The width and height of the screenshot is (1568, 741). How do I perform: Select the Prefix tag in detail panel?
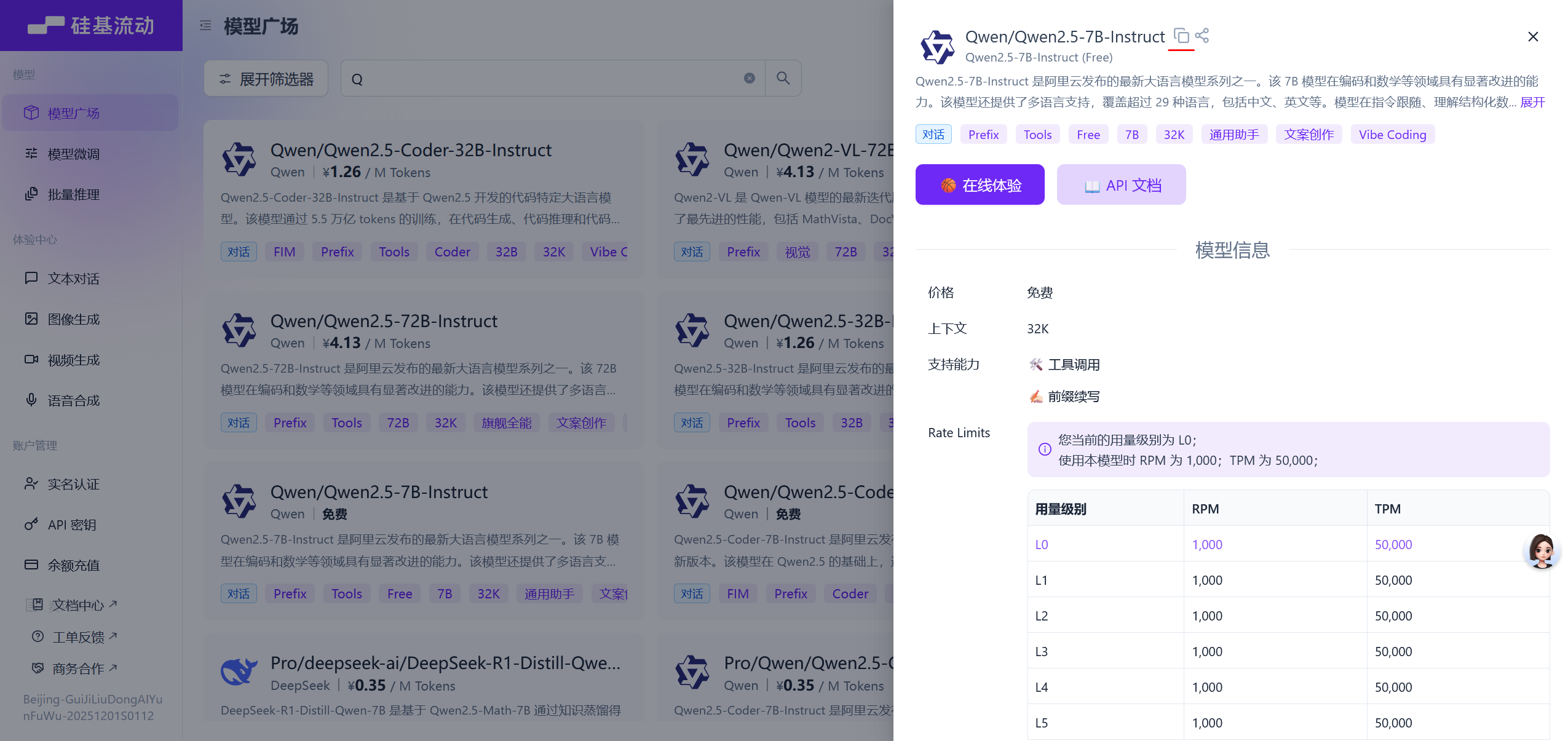pyautogui.click(x=983, y=135)
